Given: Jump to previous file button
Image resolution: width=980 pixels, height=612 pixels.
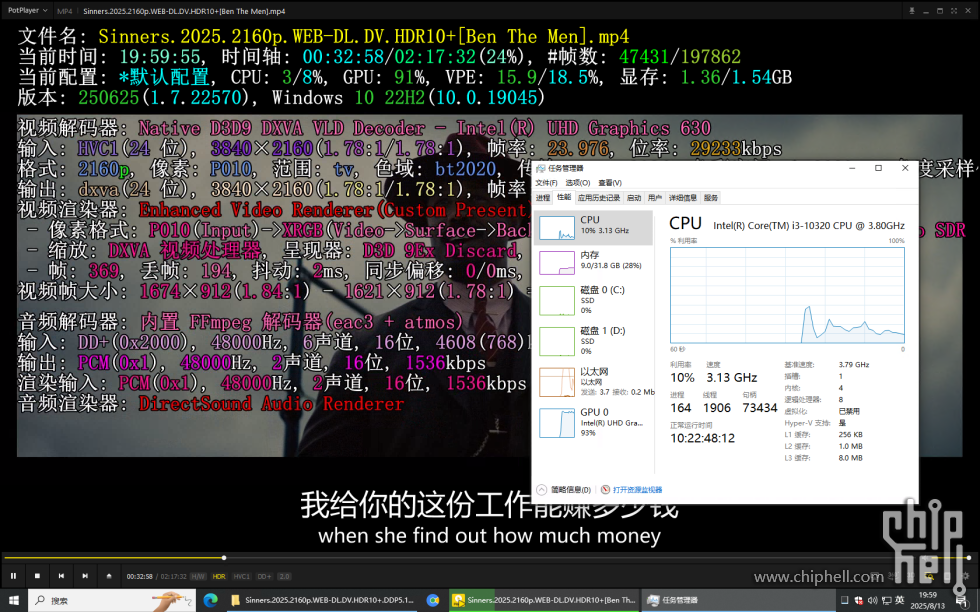Looking at the screenshot, I should (61, 576).
